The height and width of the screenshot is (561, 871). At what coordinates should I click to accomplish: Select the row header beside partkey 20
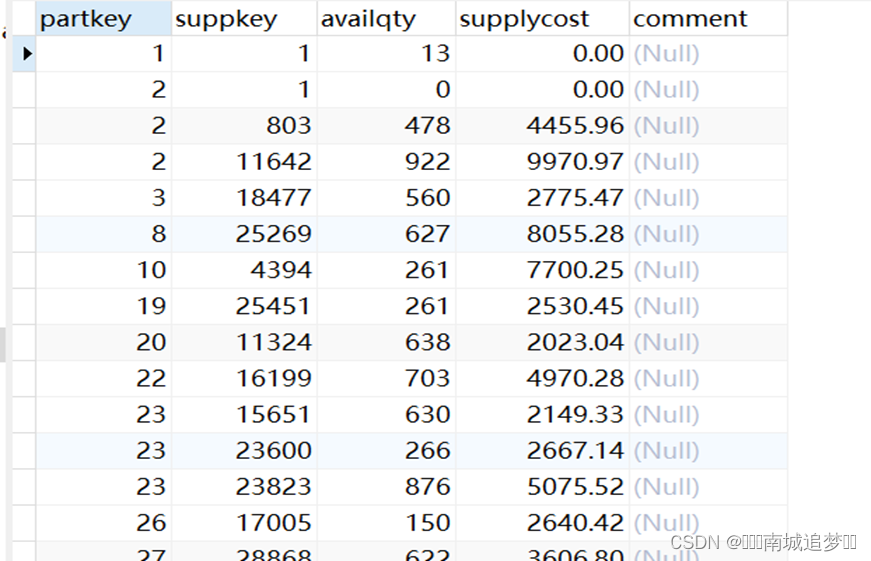(x=24, y=342)
